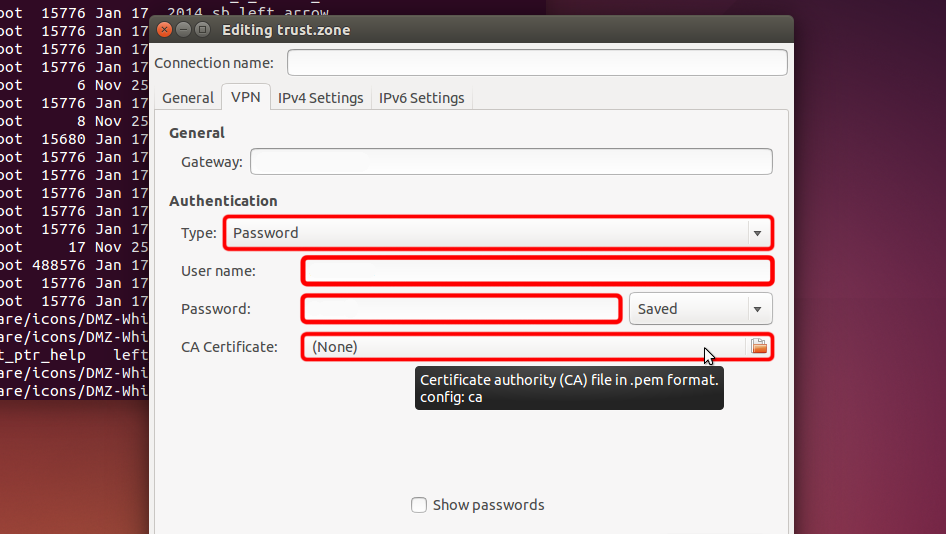Image resolution: width=946 pixels, height=534 pixels.
Task: Minimize the Editing trust.zone dialog
Action: point(184,30)
